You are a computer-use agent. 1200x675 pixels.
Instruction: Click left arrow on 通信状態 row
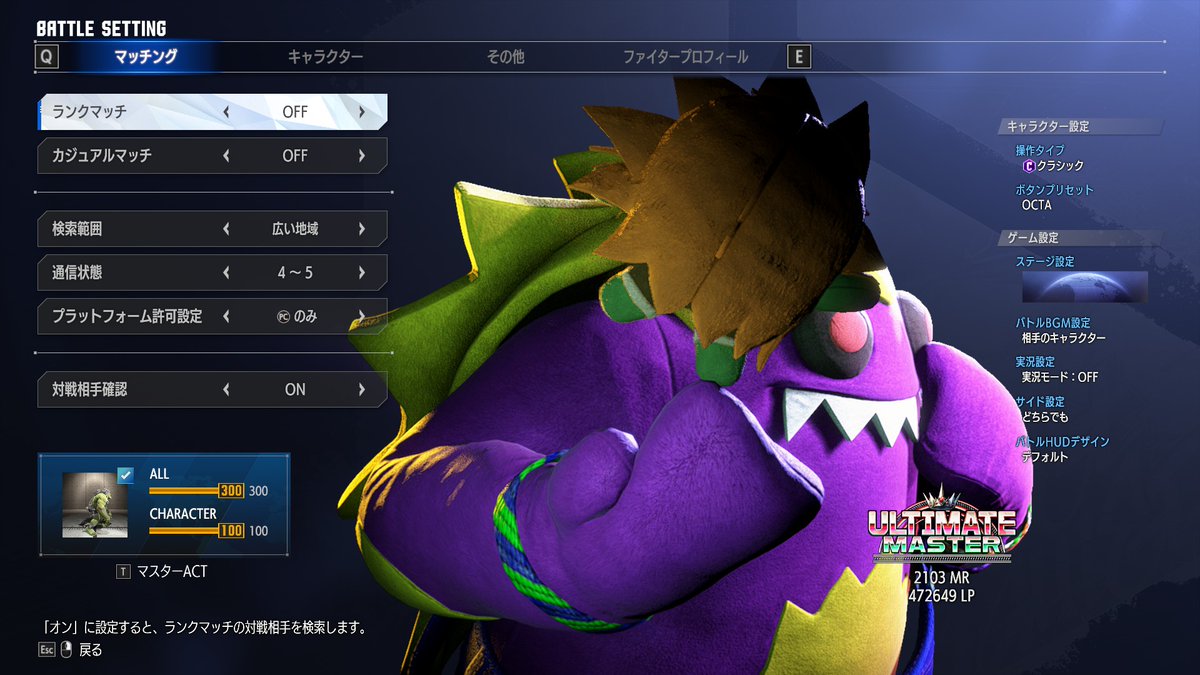[226, 272]
